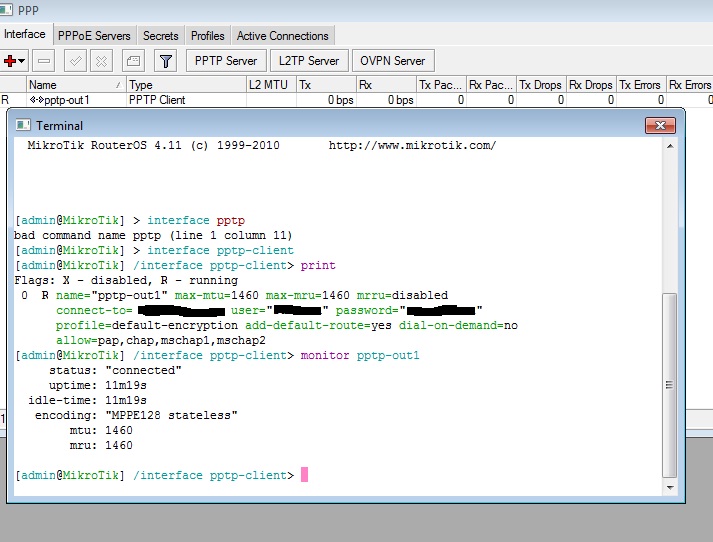Select the pptp-out1 interface row
The image size is (713, 542).
[x=356, y=100]
